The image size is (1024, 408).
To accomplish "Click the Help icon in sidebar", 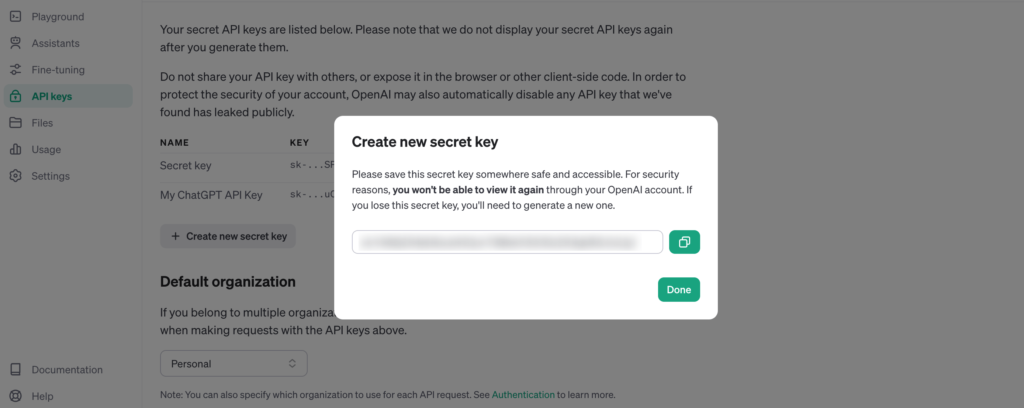I will click(x=15, y=396).
